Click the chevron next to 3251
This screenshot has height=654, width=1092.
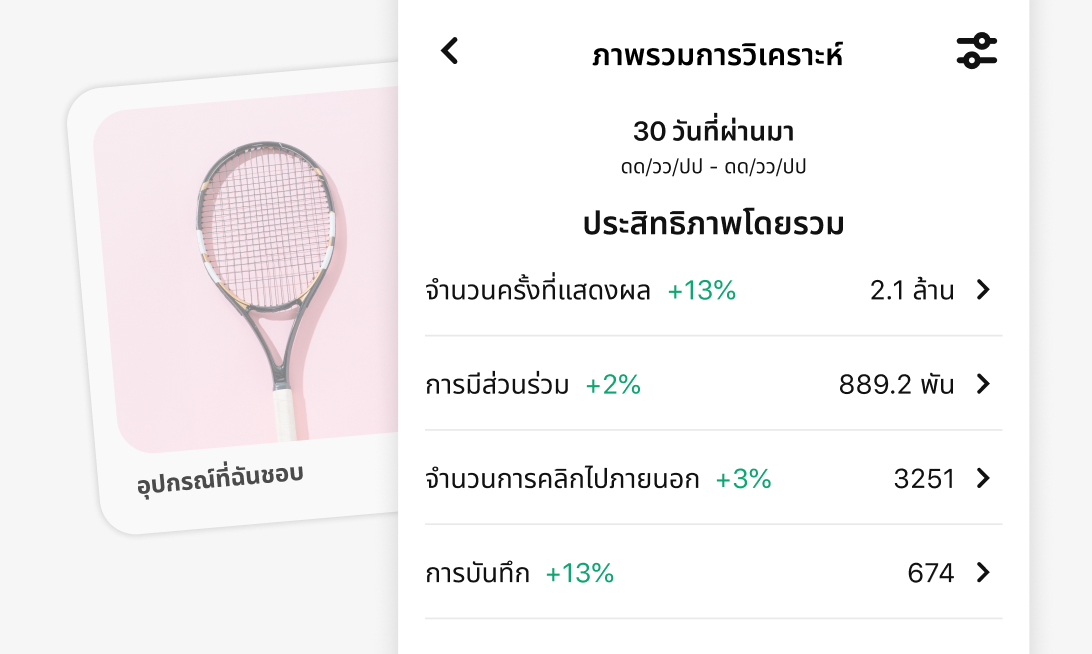(x=983, y=479)
